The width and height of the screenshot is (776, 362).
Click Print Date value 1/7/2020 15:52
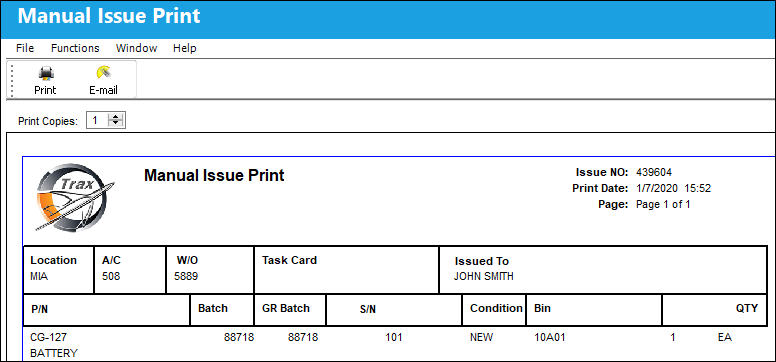point(674,188)
